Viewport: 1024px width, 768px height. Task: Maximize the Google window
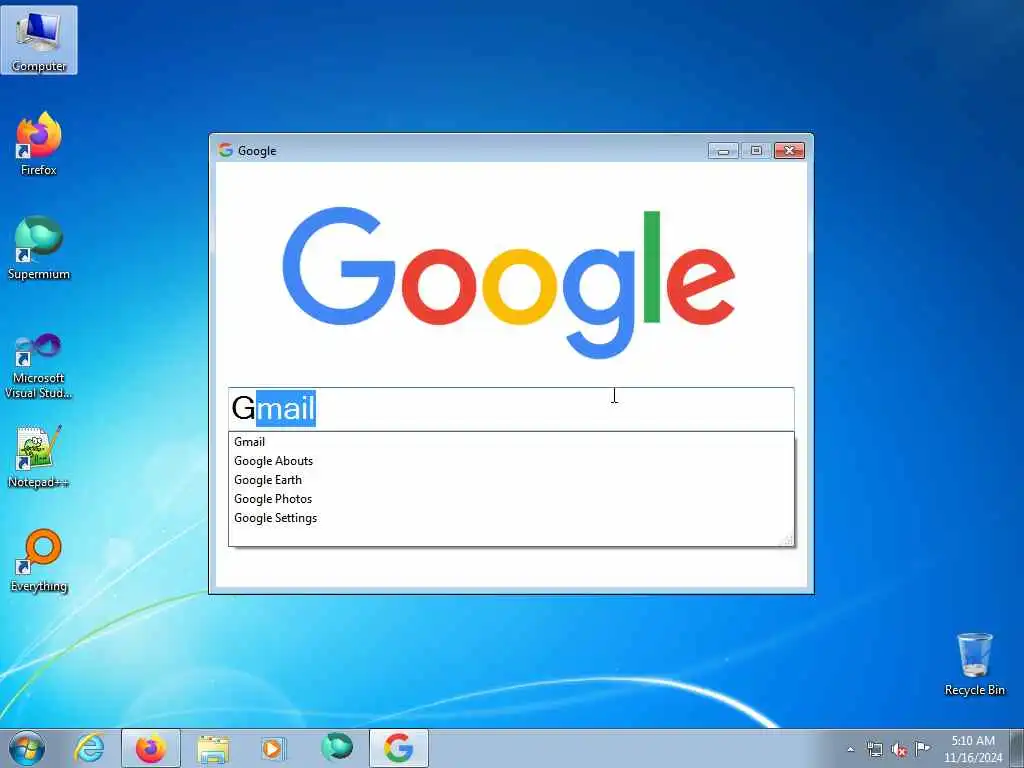pyautogui.click(x=756, y=151)
